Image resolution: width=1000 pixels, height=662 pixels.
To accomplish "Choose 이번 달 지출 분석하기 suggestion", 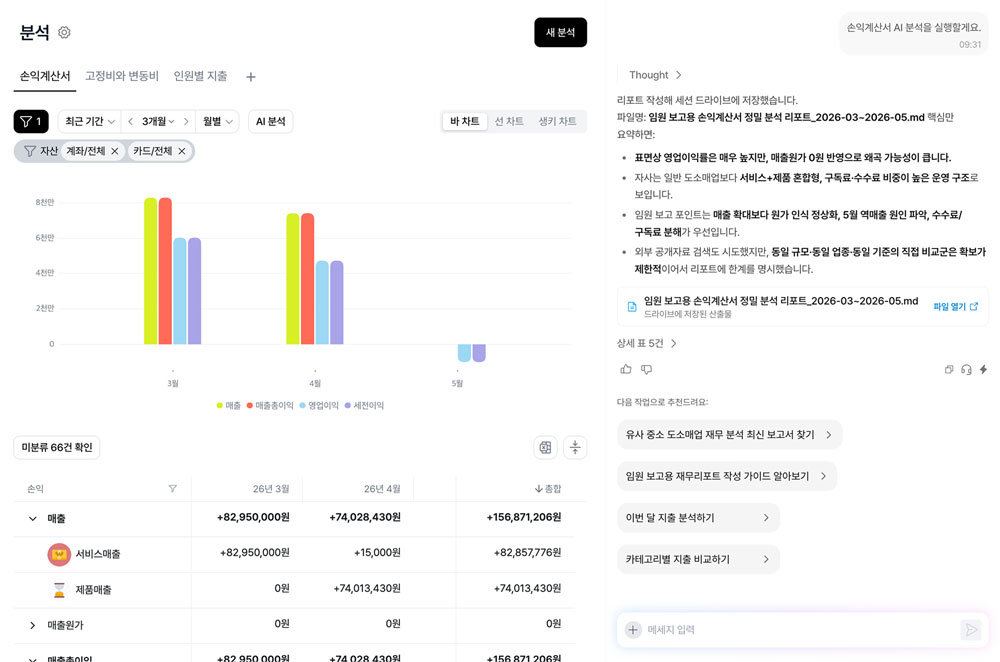I will (698, 517).
